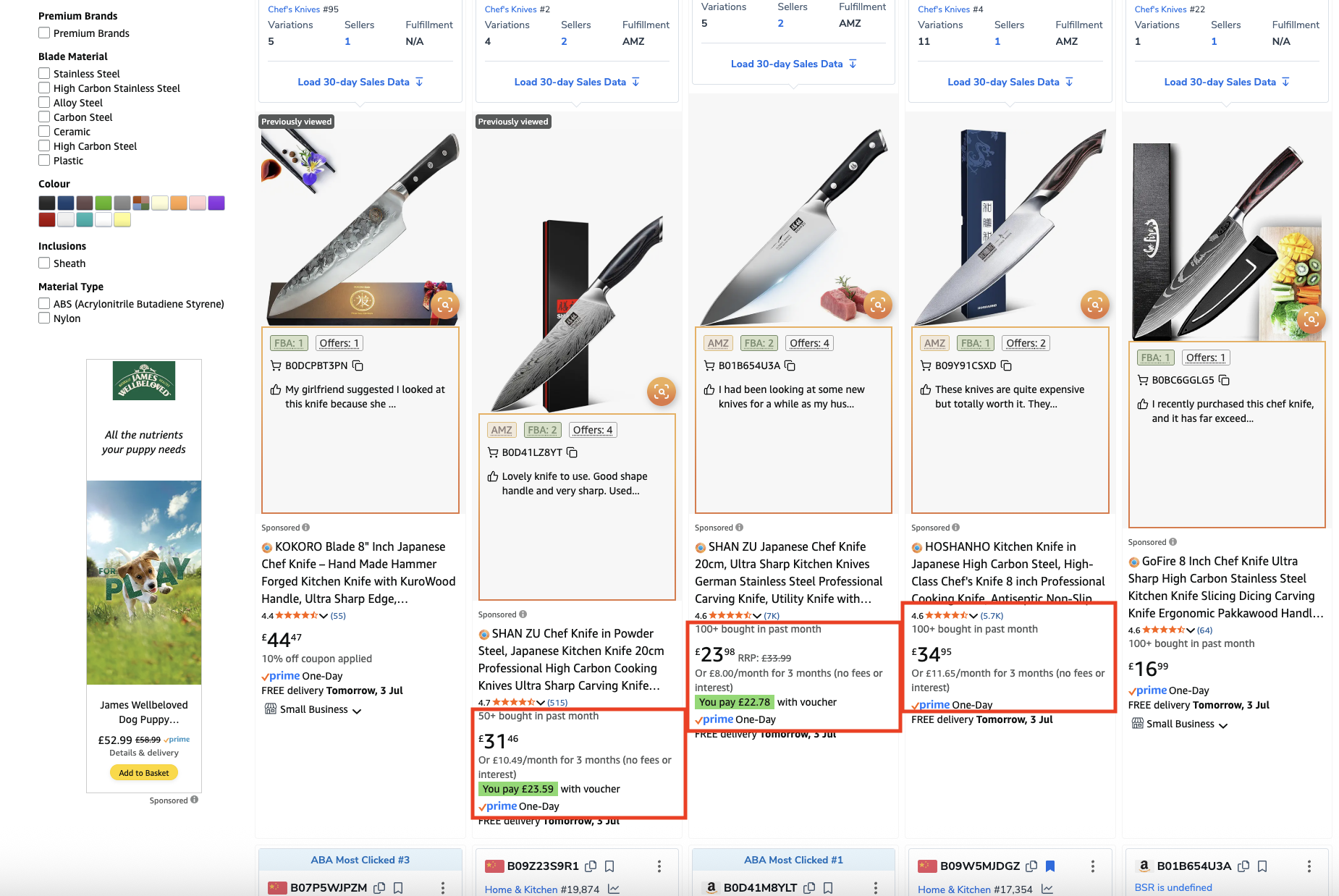
Task: Select the purple colour swatch
Action: point(216,203)
